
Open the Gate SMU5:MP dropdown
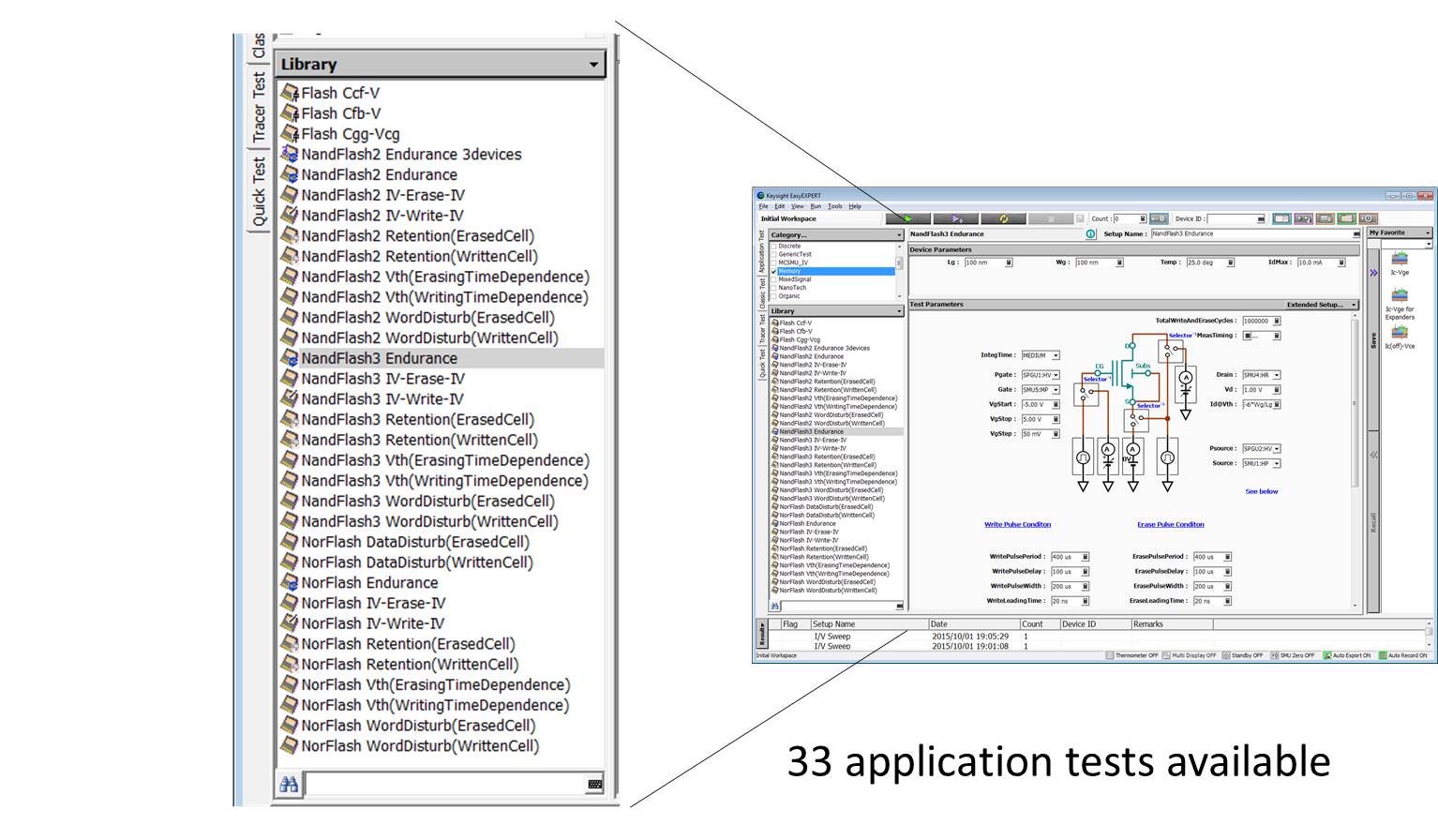tap(1041, 390)
